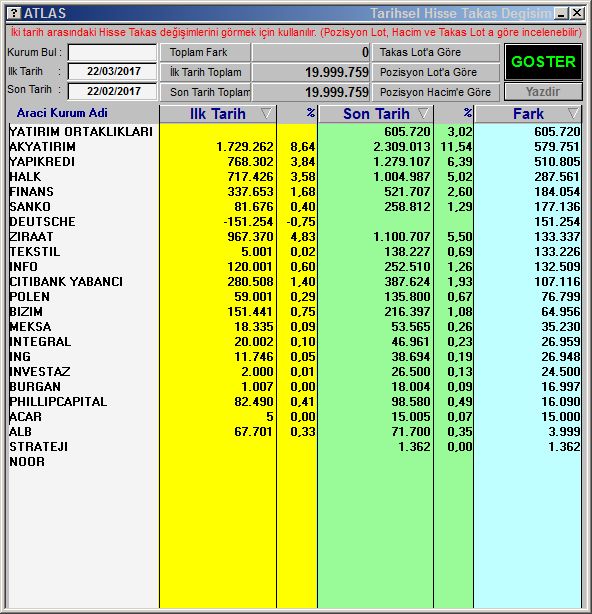Click AKYATIRIM Son Tarih value 2.309.013

pos(402,147)
